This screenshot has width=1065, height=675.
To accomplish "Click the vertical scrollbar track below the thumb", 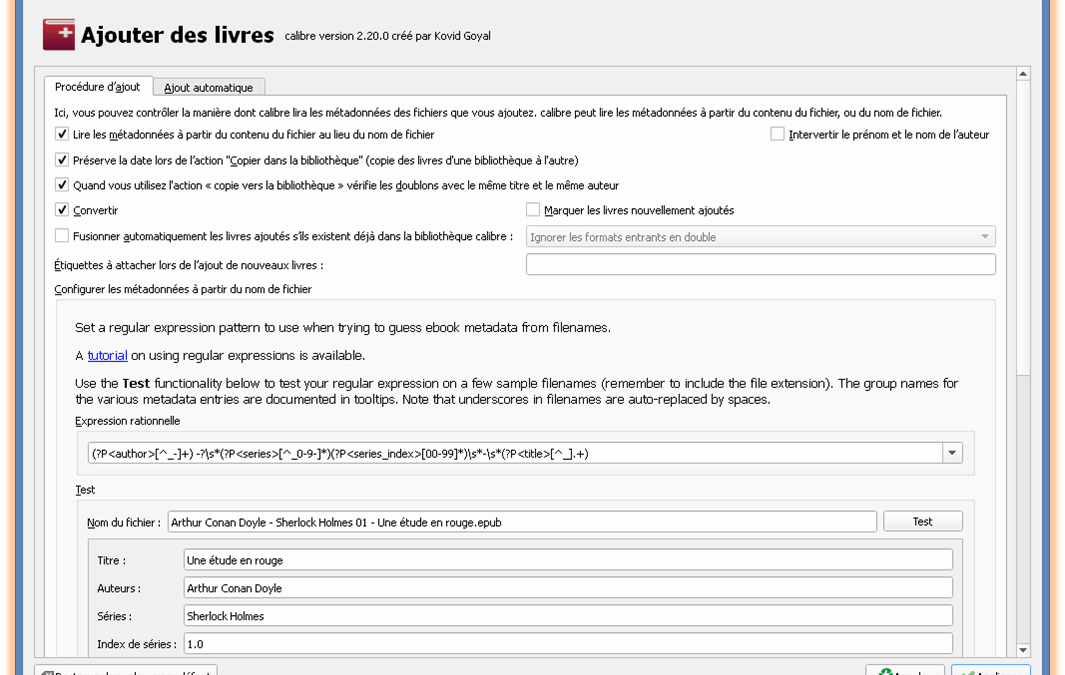I will (1023, 508).
